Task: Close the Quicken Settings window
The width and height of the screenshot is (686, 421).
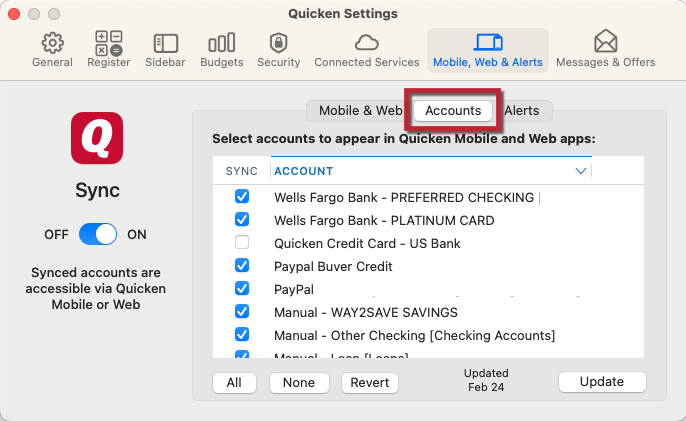Action: pos(14,14)
